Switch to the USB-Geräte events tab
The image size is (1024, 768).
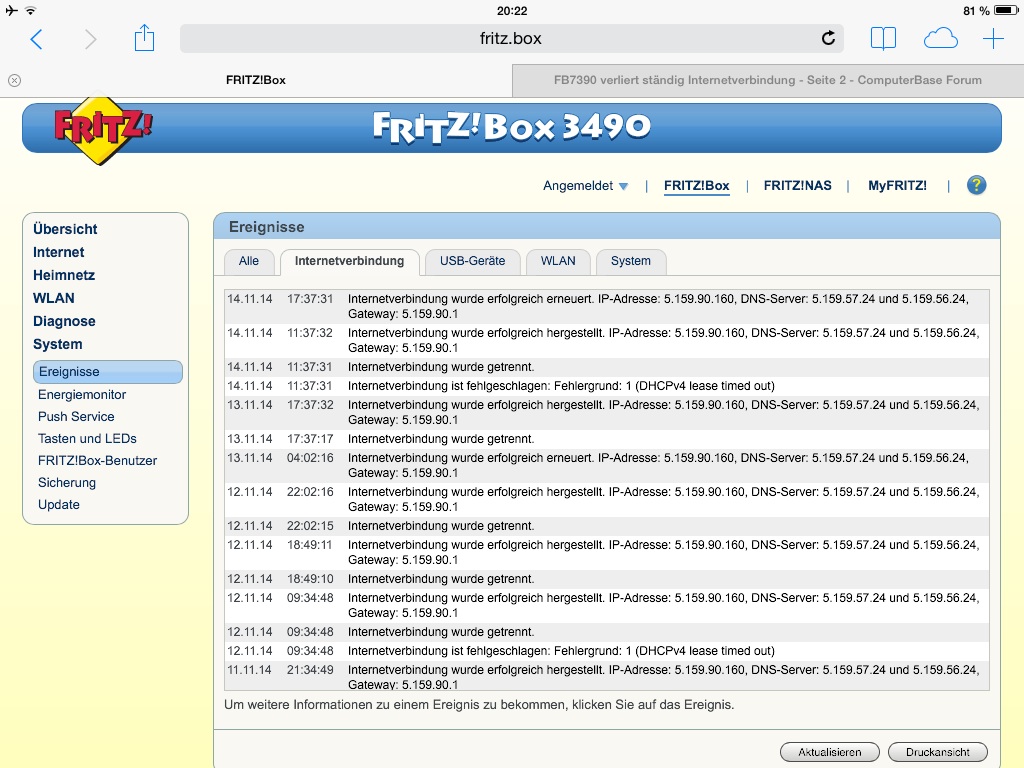[x=472, y=261]
